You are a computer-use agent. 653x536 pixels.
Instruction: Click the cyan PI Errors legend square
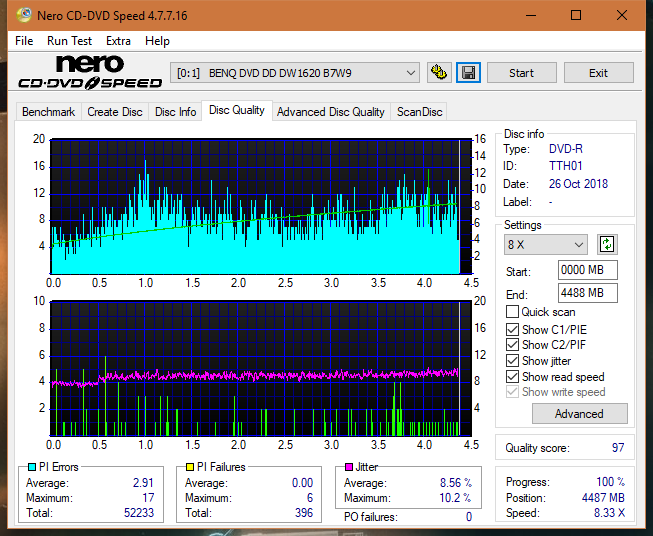[x=32, y=467]
